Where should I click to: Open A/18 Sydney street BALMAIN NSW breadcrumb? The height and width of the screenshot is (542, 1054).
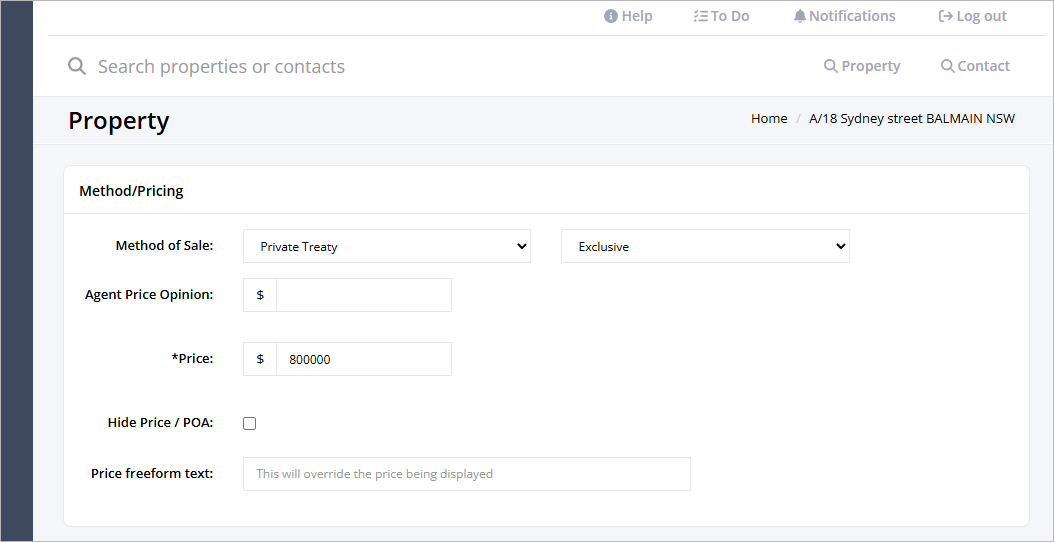(x=912, y=118)
